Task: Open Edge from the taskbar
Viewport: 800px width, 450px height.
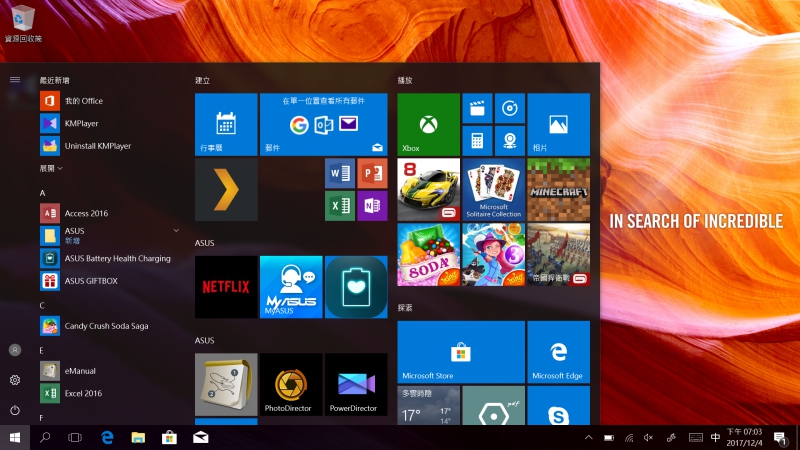Action: (x=107, y=437)
